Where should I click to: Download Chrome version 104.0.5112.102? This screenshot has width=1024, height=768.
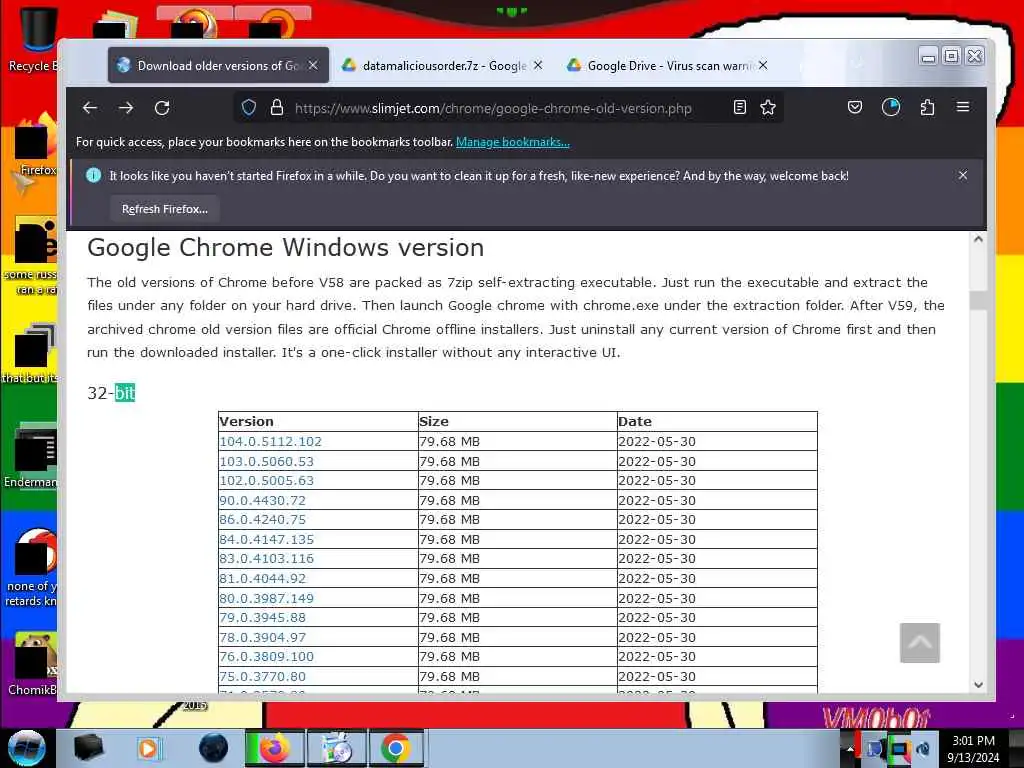click(x=270, y=441)
